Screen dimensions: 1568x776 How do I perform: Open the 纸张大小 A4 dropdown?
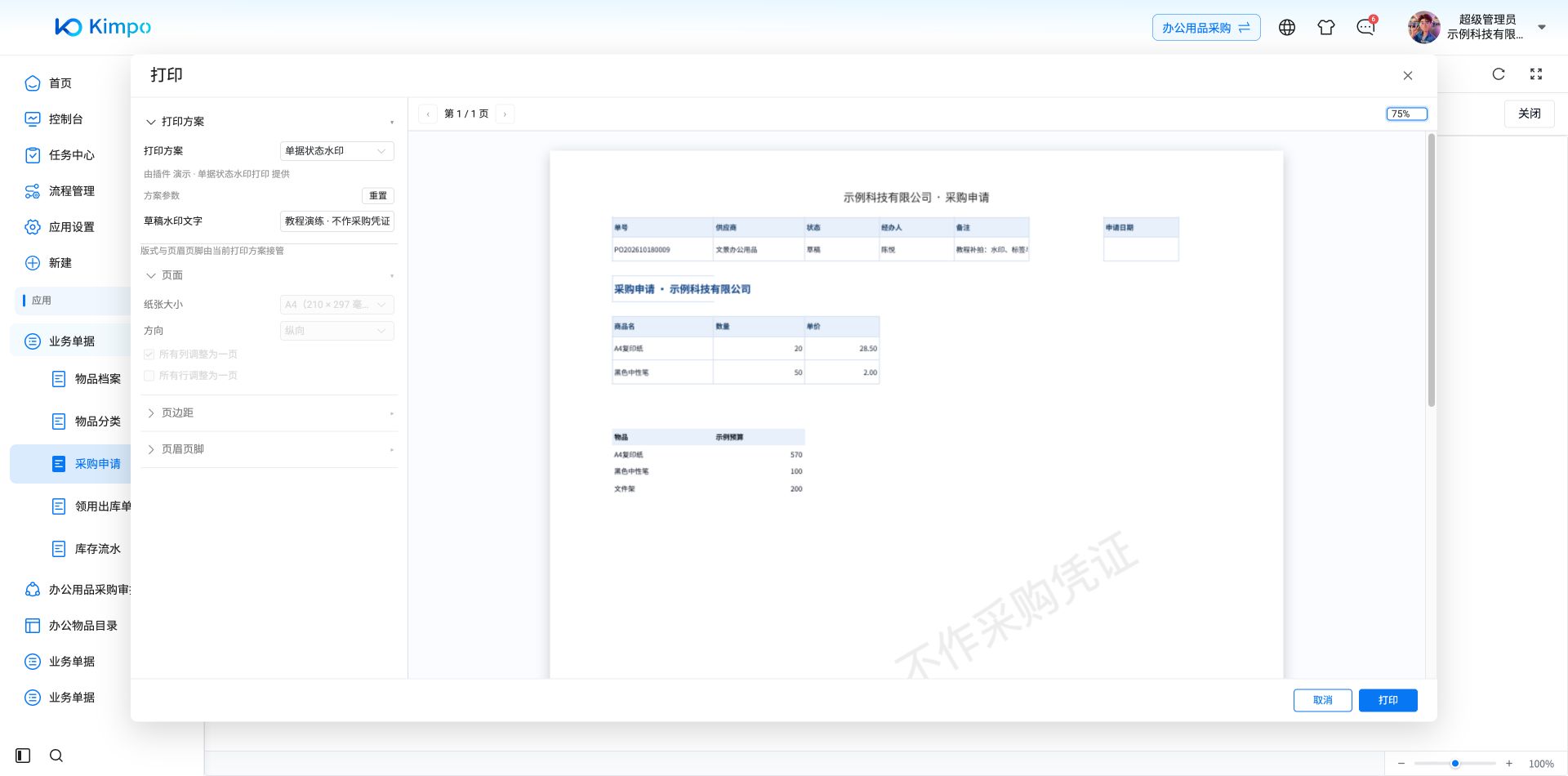[337, 305]
